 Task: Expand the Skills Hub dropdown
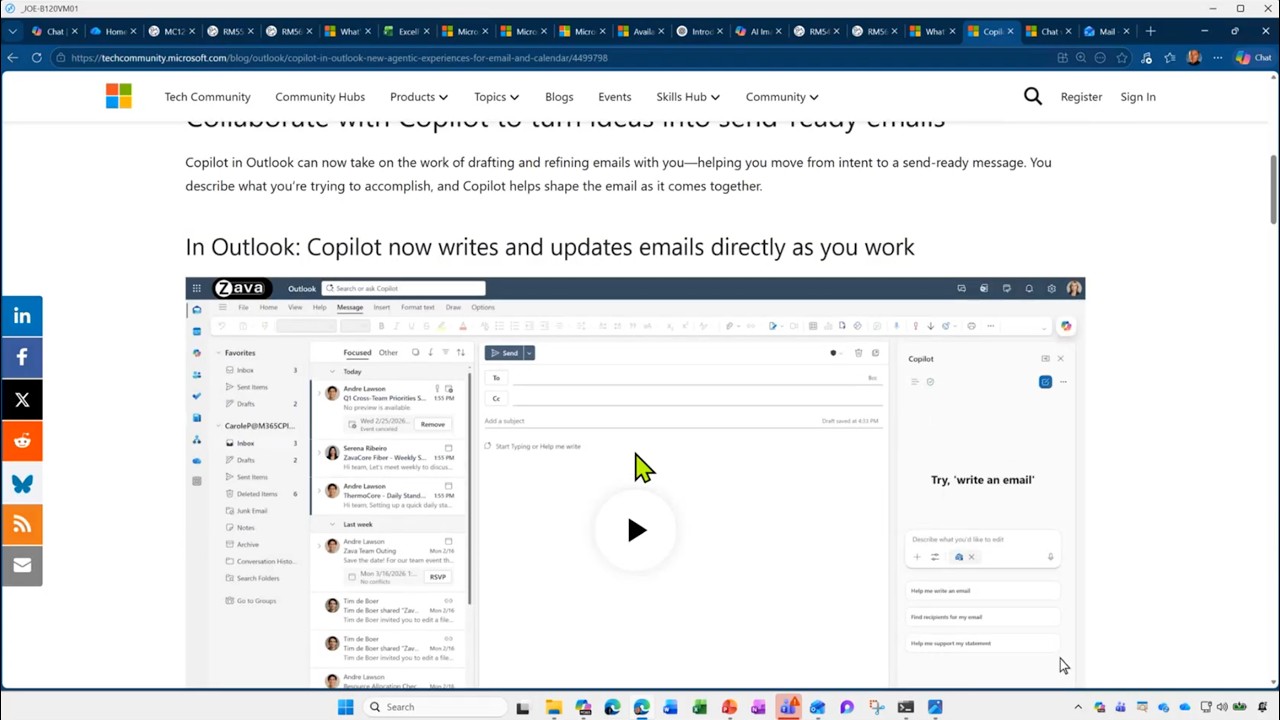click(688, 97)
